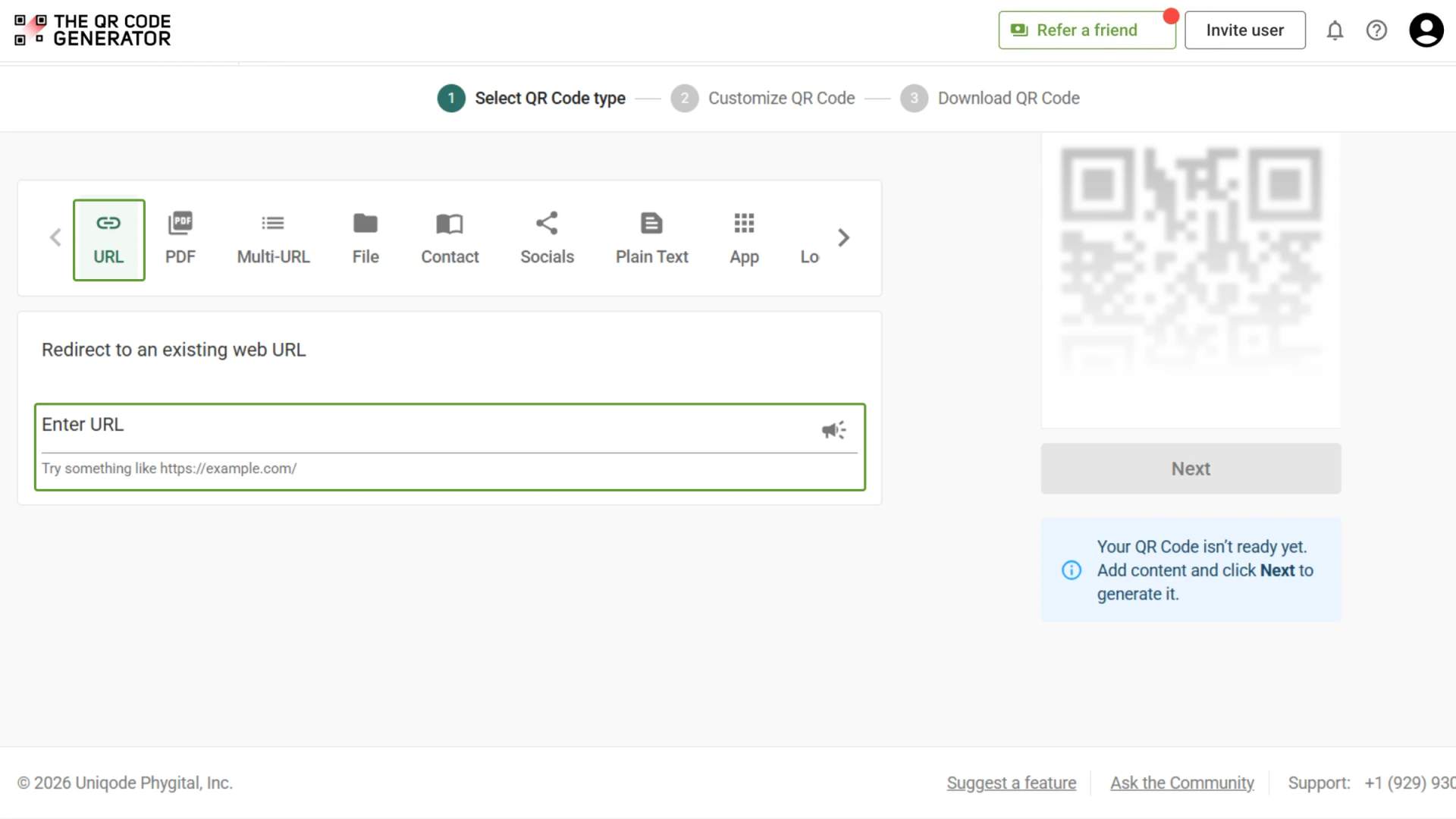Open the user profile avatar
The width and height of the screenshot is (1456, 819).
(x=1426, y=30)
